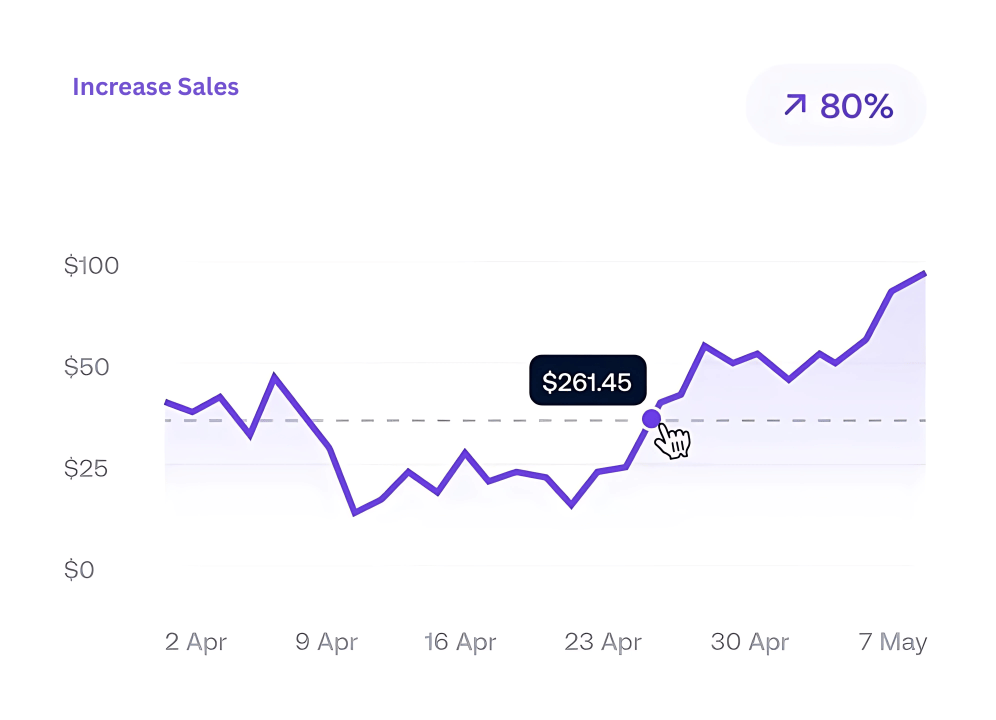This screenshot has width=996, height=720.
Task: Click the number 80% text in the badge
Action: click(856, 106)
